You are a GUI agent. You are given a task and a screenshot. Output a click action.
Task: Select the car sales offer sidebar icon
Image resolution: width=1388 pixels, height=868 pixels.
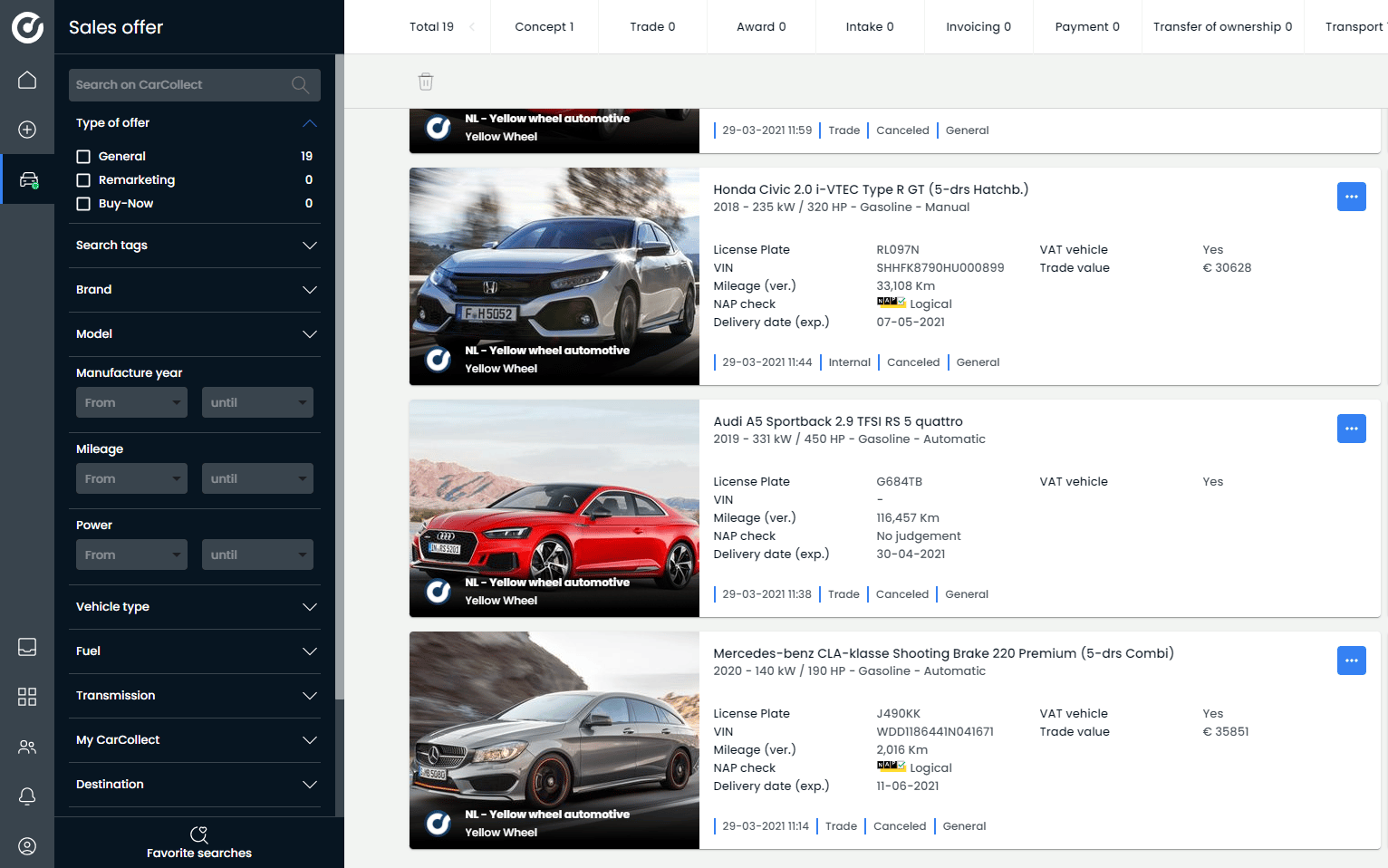coord(28,179)
